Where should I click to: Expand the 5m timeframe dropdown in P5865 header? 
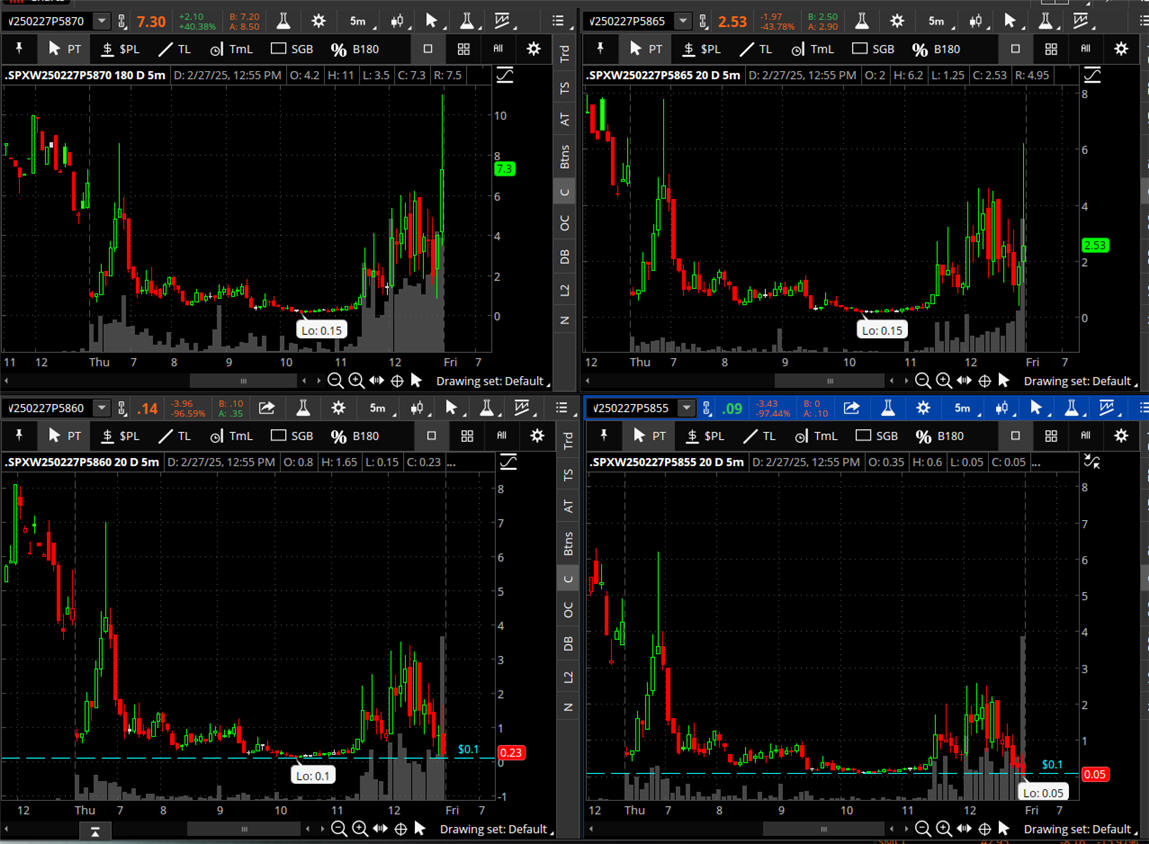[936, 21]
